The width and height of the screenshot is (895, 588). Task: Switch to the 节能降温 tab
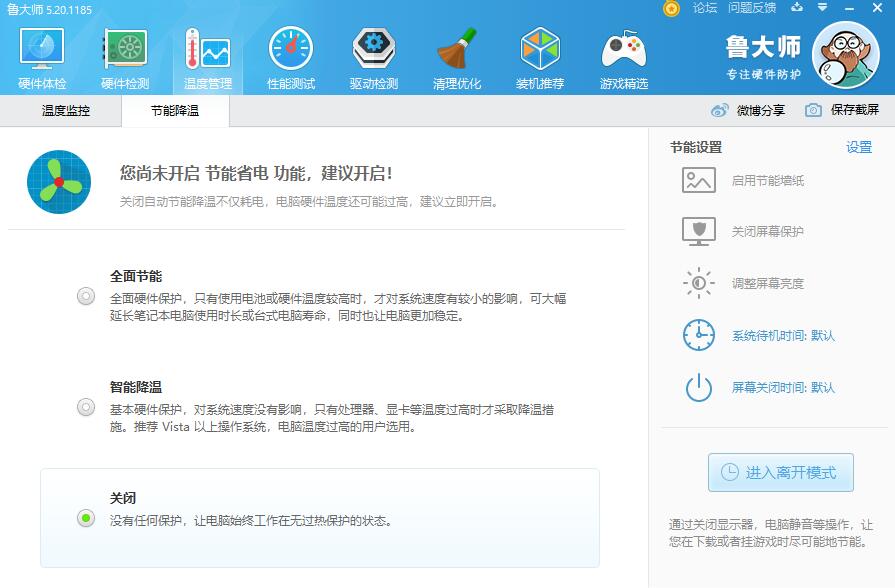(x=175, y=111)
